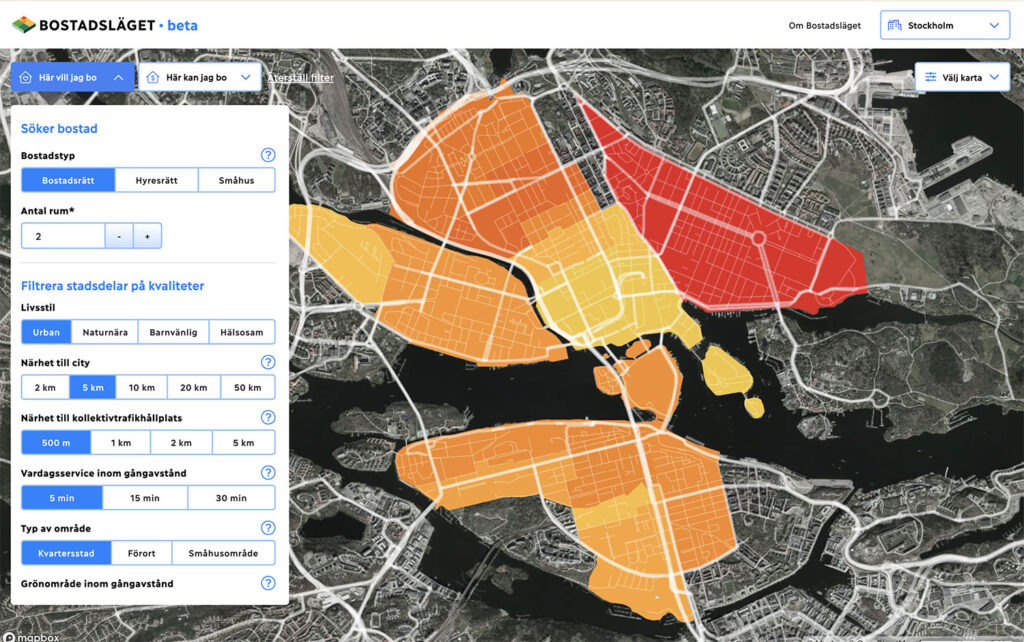Open help for Typ av område
This screenshot has height=642, width=1024.
pyautogui.click(x=268, y=528)
